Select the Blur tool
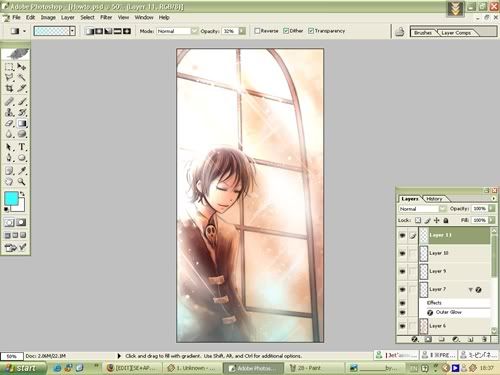 tap(9, 134)
